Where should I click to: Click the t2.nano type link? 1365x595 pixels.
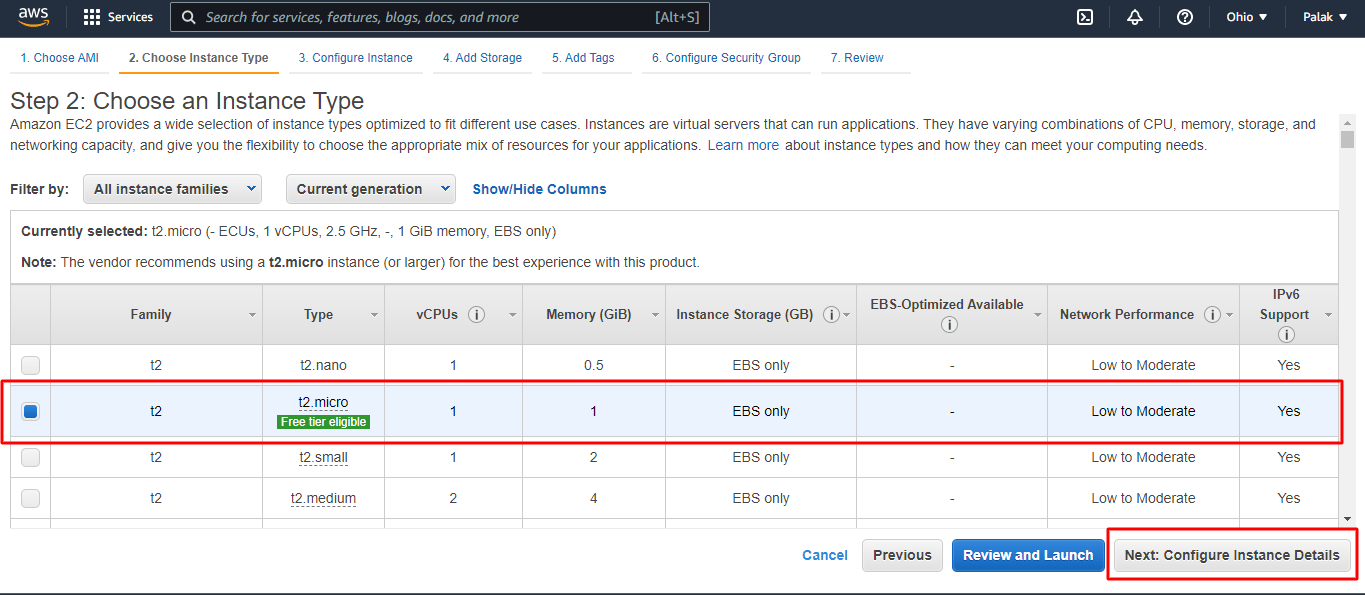(323, 365)
